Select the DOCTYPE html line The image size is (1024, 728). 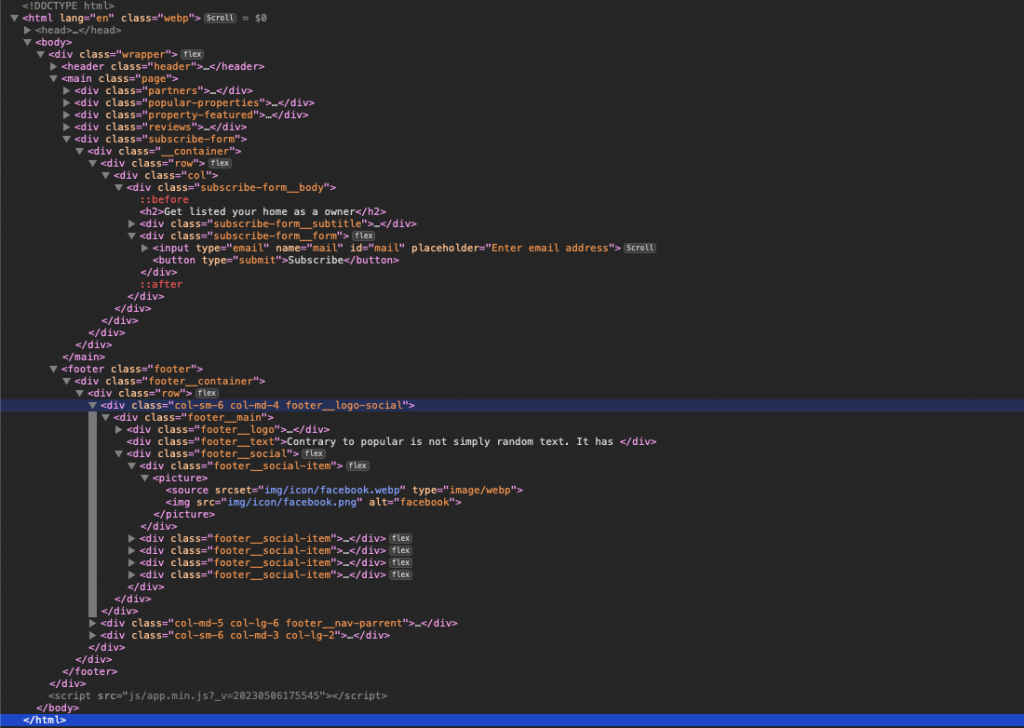pyautogui.click(x=68, y=6)
